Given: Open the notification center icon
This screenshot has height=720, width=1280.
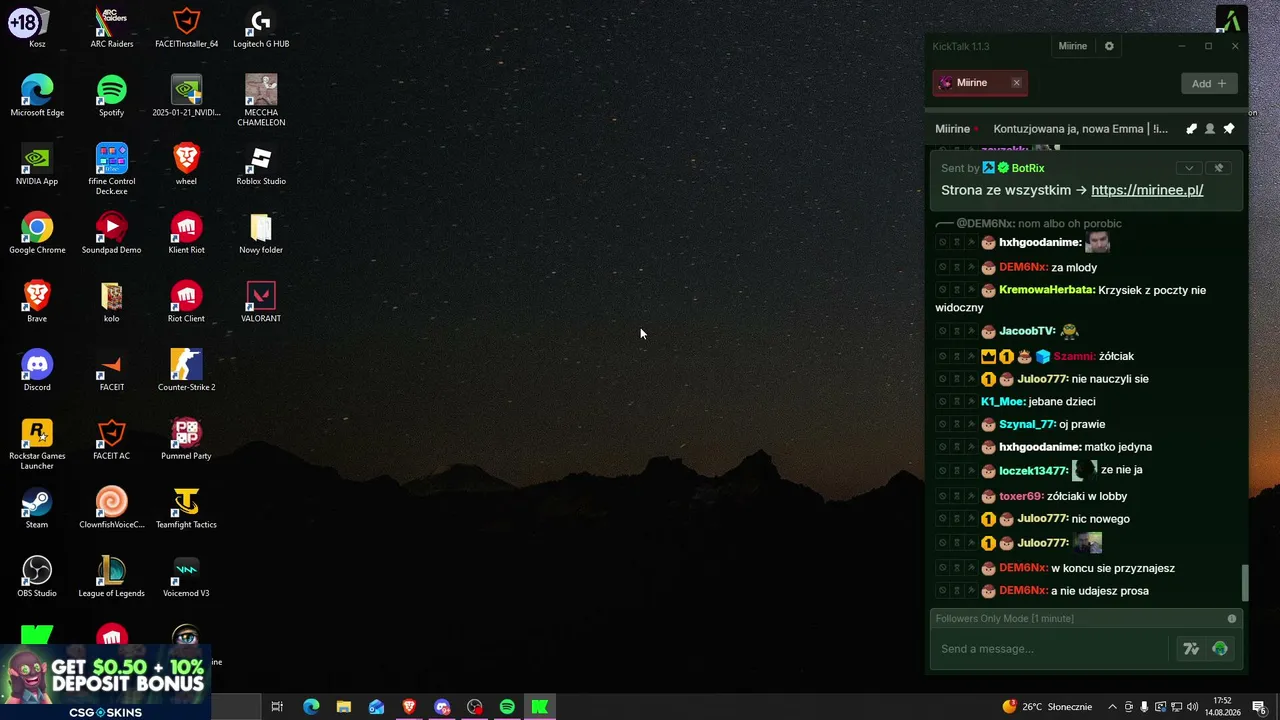Looking at the screenshot, I should 1259,707.
